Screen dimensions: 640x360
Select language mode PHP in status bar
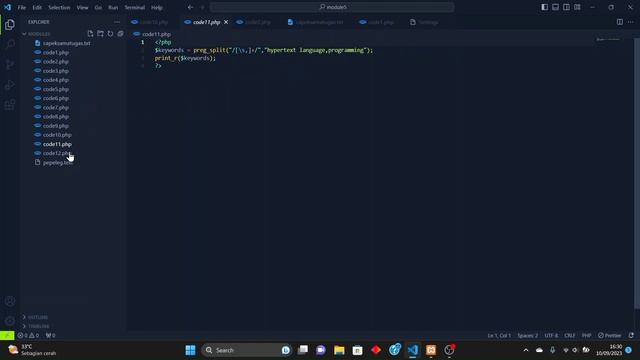click(x=587, y=336)
